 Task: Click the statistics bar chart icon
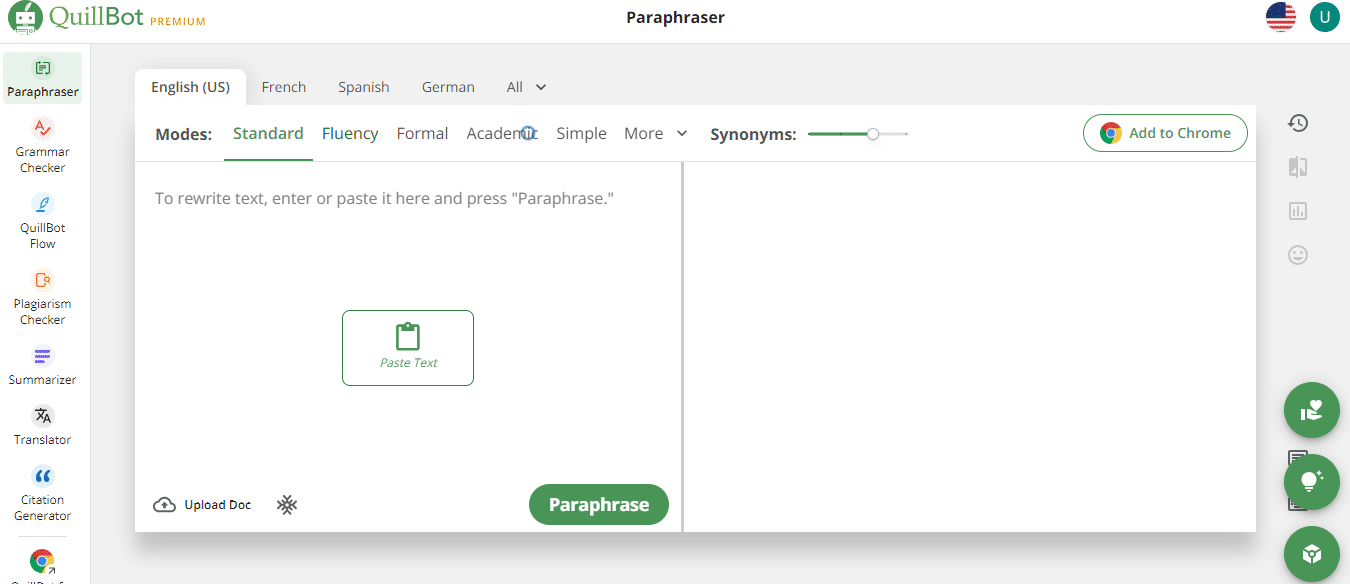[1298, 211]
